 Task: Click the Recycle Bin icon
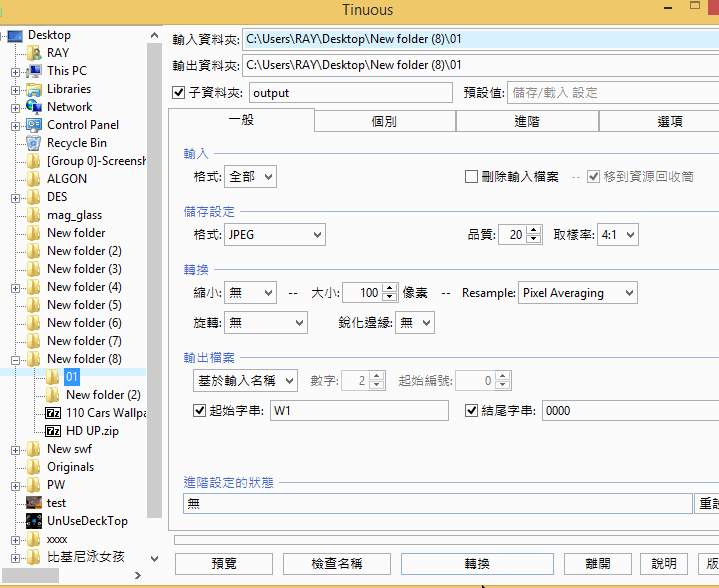coord(33,143)
